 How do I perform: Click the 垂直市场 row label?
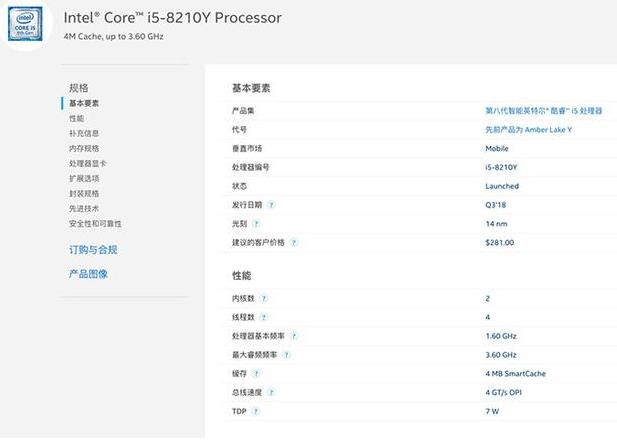(247, 148)
